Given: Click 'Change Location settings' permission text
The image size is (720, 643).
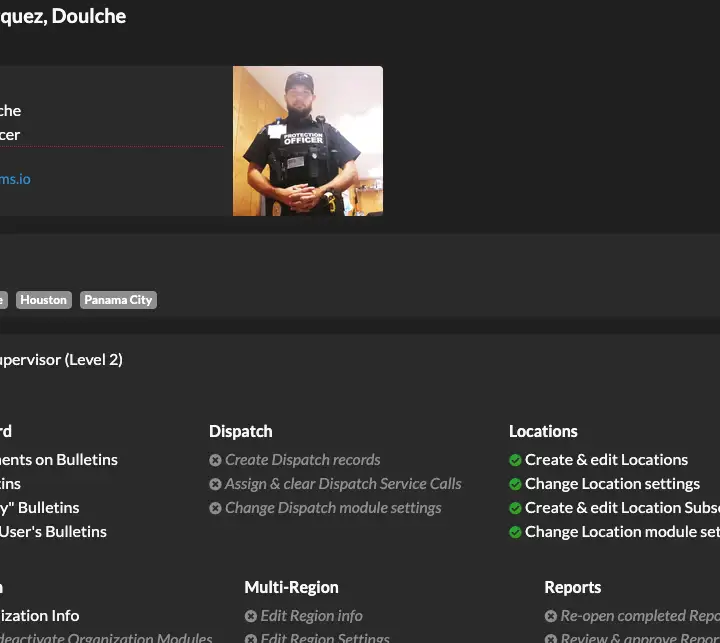Looking at the screenshot, I should pos(612,484).
